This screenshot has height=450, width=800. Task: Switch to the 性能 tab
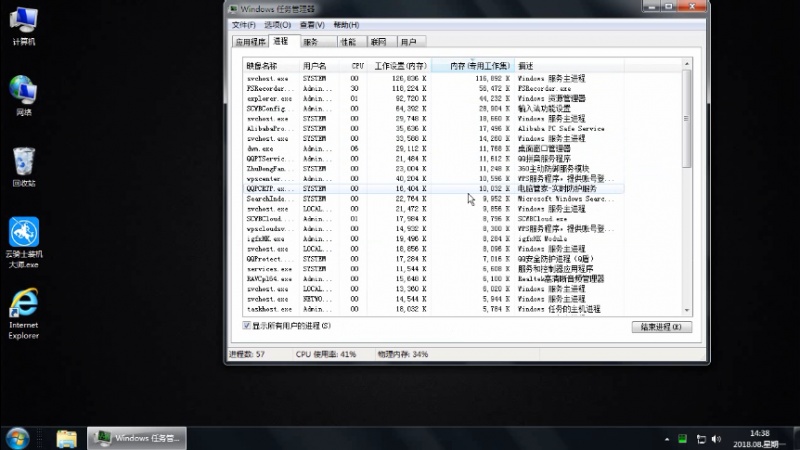point(352,42)
